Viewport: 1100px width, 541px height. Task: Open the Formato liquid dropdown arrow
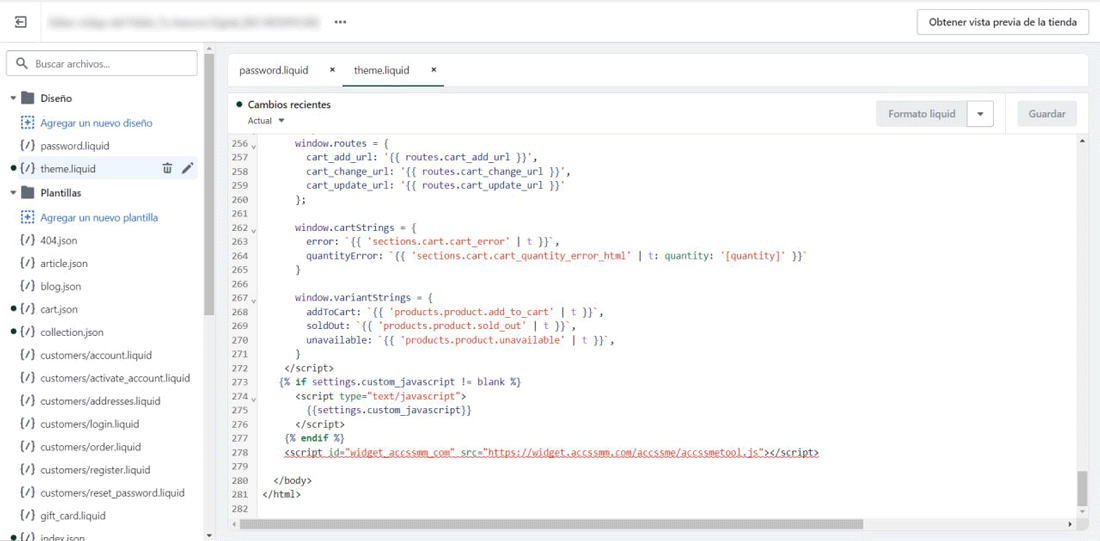pyautogui.click(x=980, y=114)
